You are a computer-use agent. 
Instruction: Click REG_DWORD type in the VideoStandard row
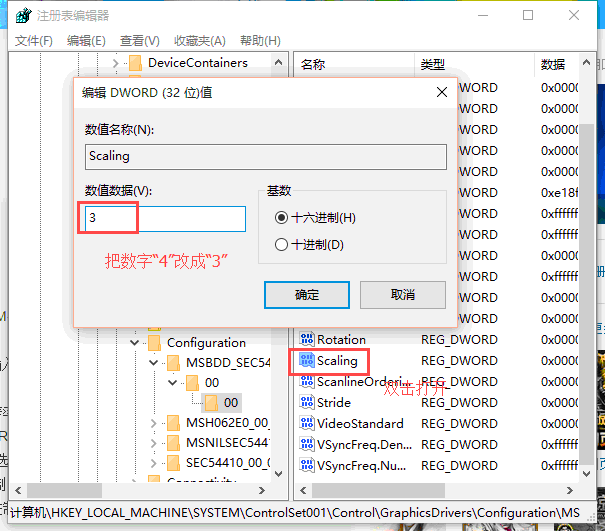point(459,423)
